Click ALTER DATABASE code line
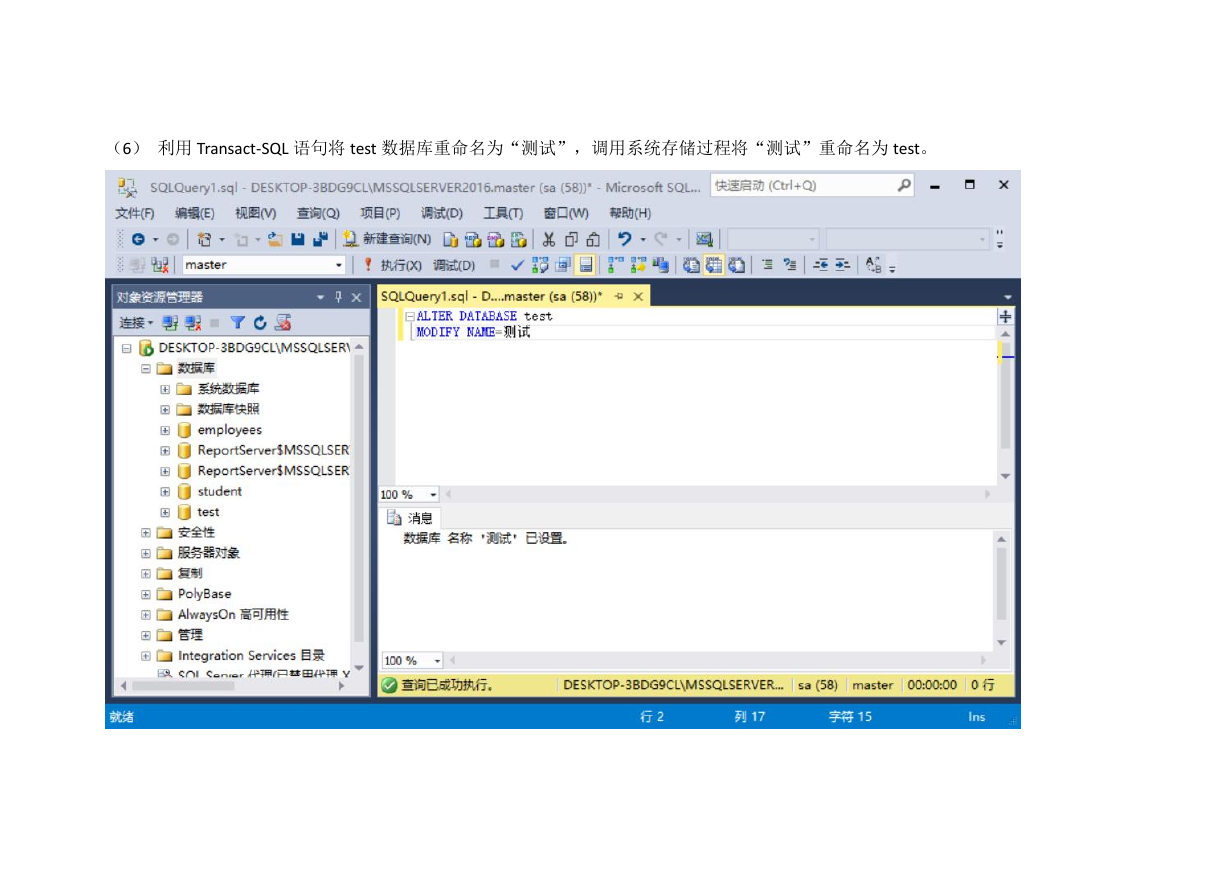The image size is (1228, 869). (x=484, y=316)
